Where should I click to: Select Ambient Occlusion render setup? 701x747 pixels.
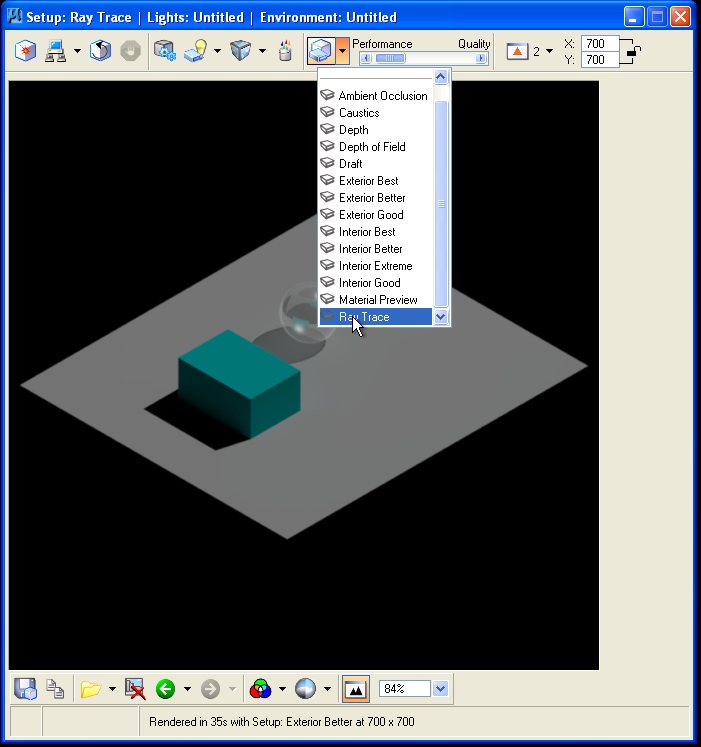point(375,96)
